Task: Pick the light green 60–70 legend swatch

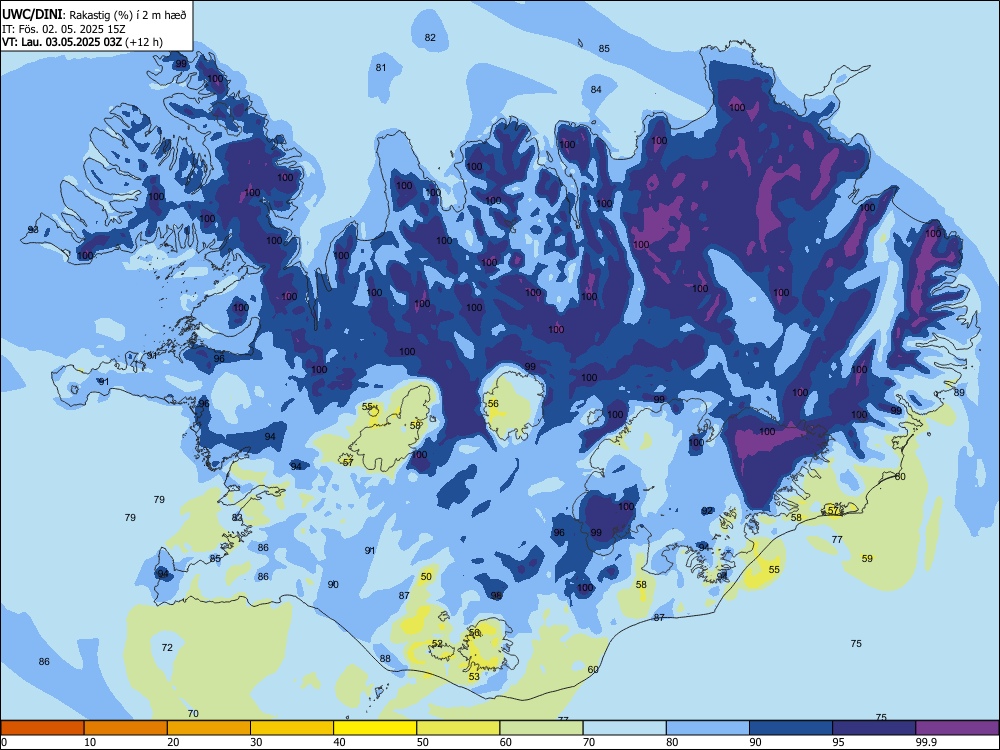Action: click(541, 728)
